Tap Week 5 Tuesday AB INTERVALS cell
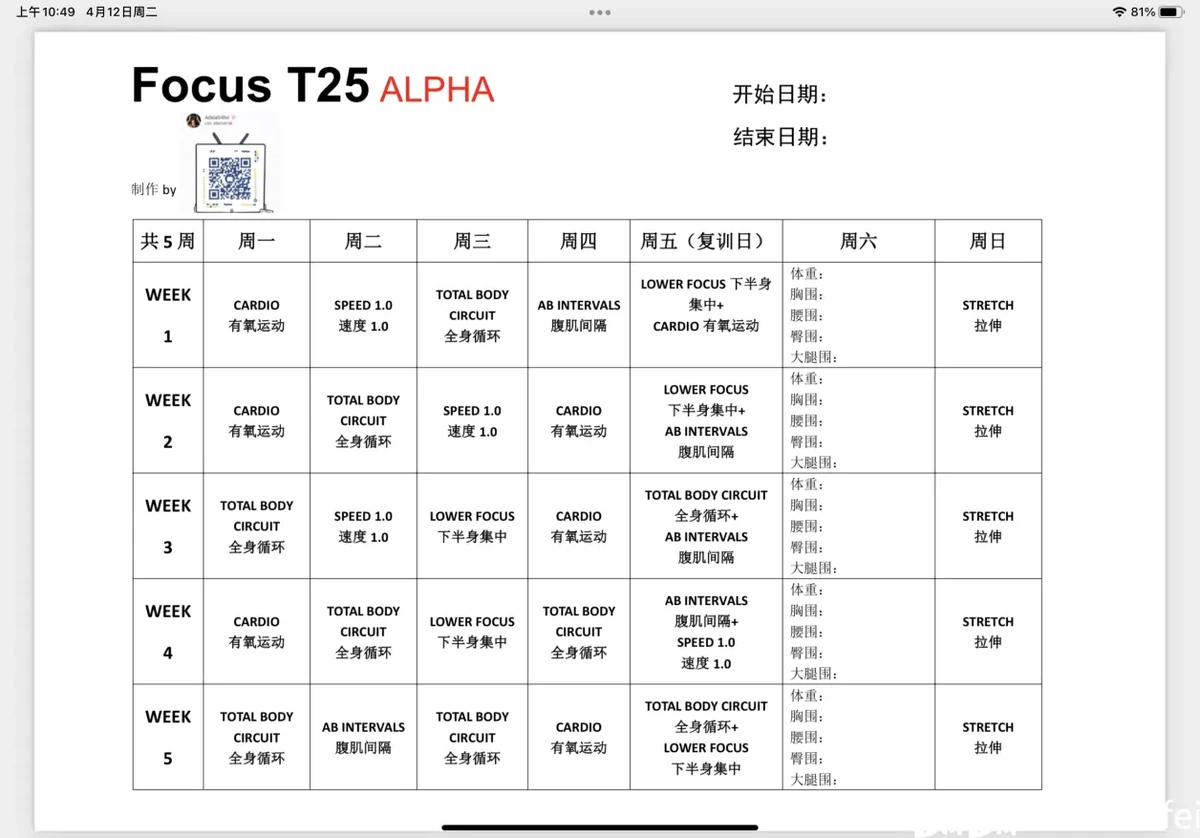Image resolution: width=1200 pixels, height=838 pixels. pyautogui.click(x=363, y=737)
